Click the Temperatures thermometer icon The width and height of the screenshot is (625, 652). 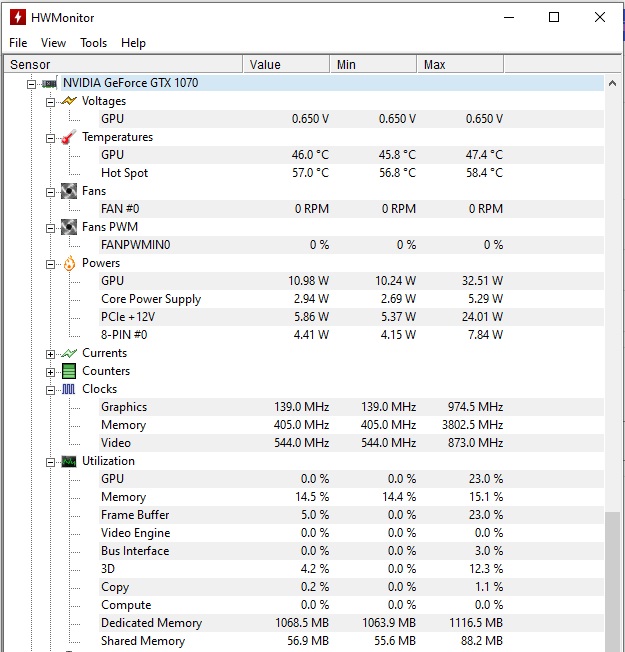click(69, 137)
